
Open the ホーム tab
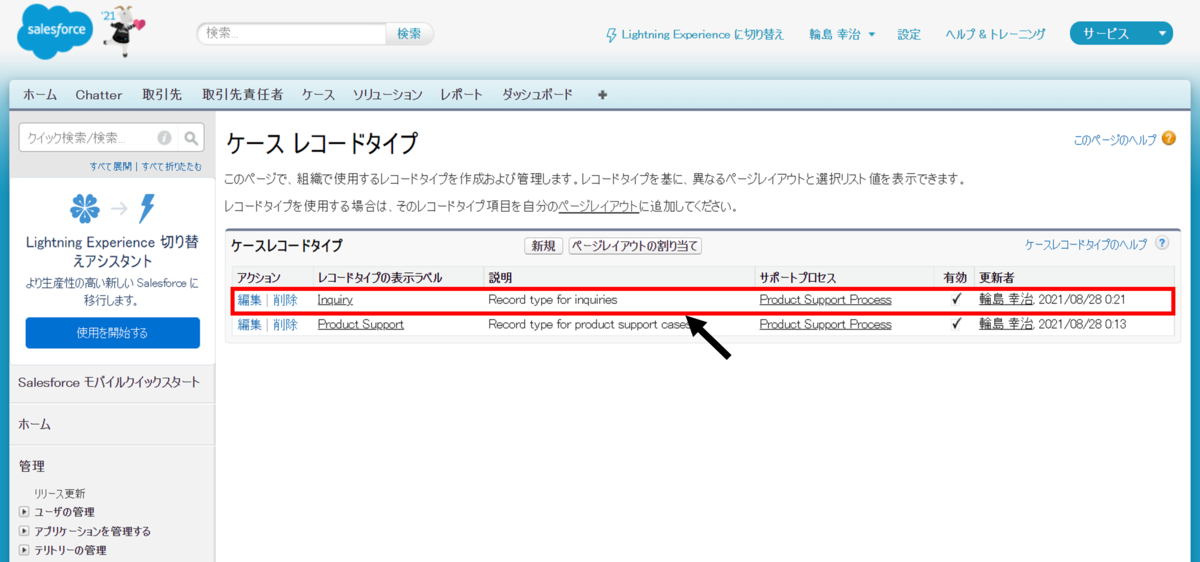pyautogui.click(x=40, y=95)
